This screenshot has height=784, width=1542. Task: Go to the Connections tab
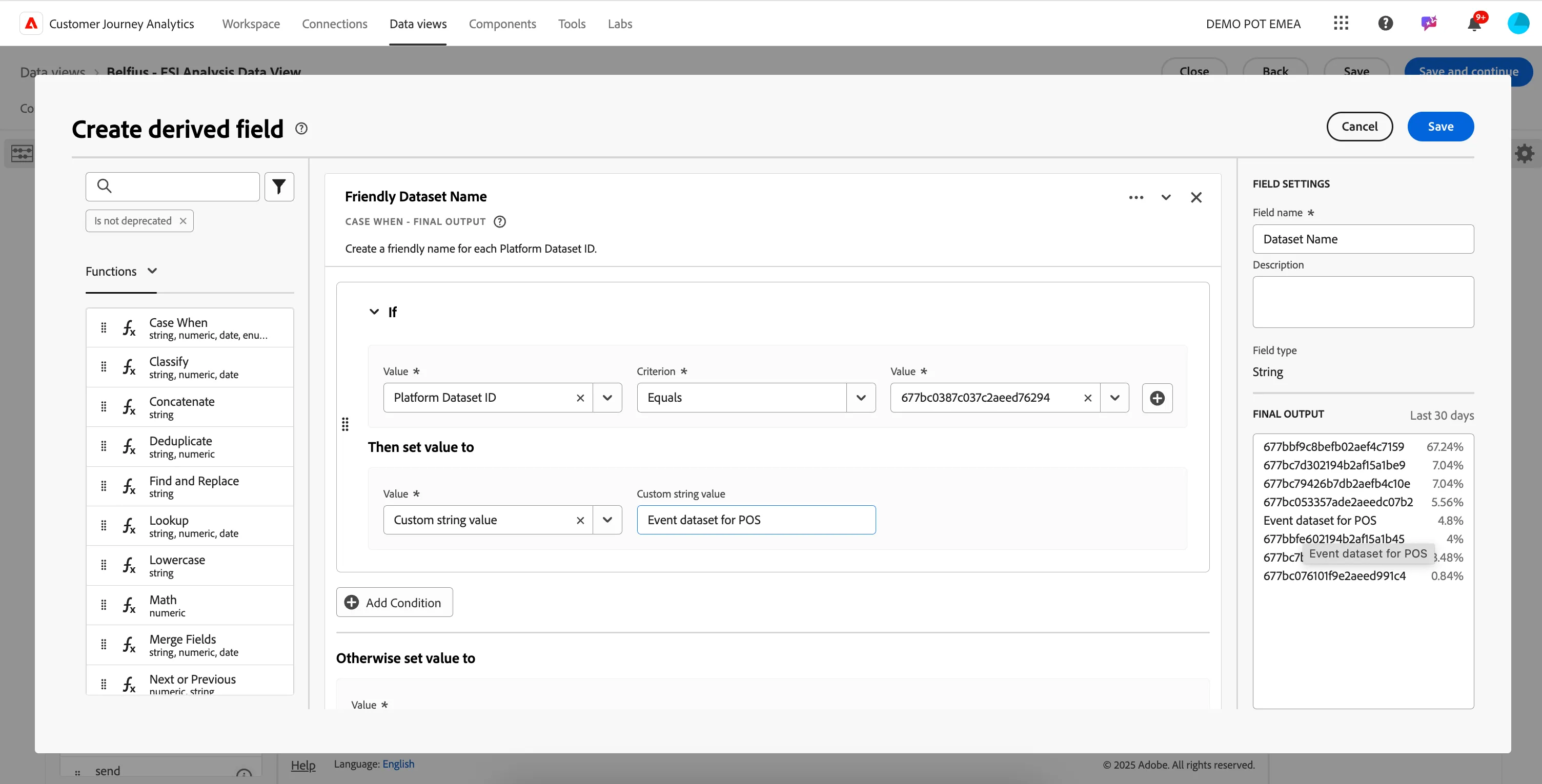tap(335, 24)
